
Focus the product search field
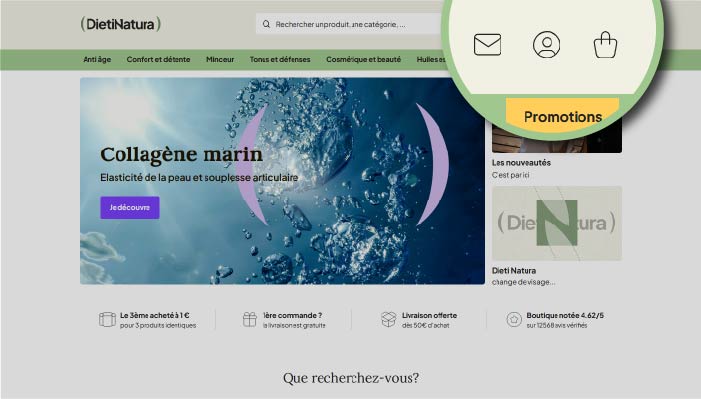tap(349, 24)
